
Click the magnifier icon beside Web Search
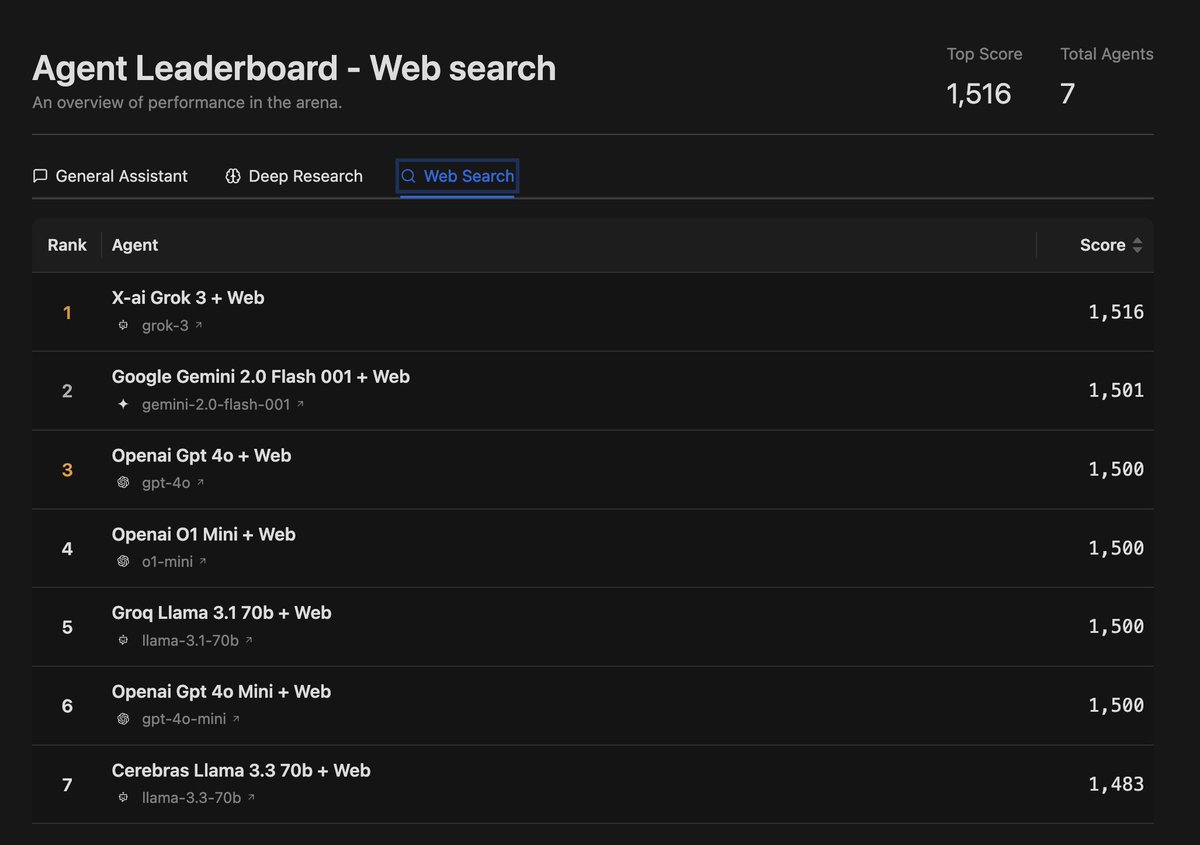point(408,176)
